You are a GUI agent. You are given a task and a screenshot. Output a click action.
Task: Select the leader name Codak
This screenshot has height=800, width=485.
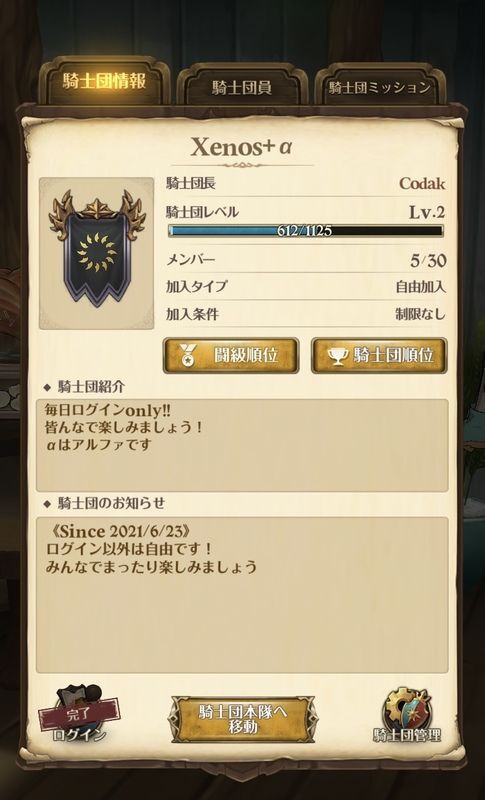(x=422, y=183)
